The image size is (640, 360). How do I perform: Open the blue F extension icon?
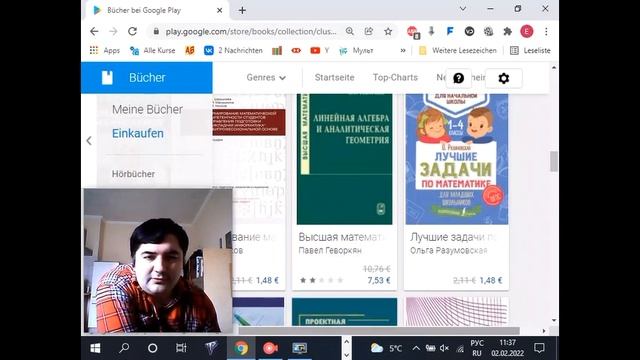(x=450, y=31)
